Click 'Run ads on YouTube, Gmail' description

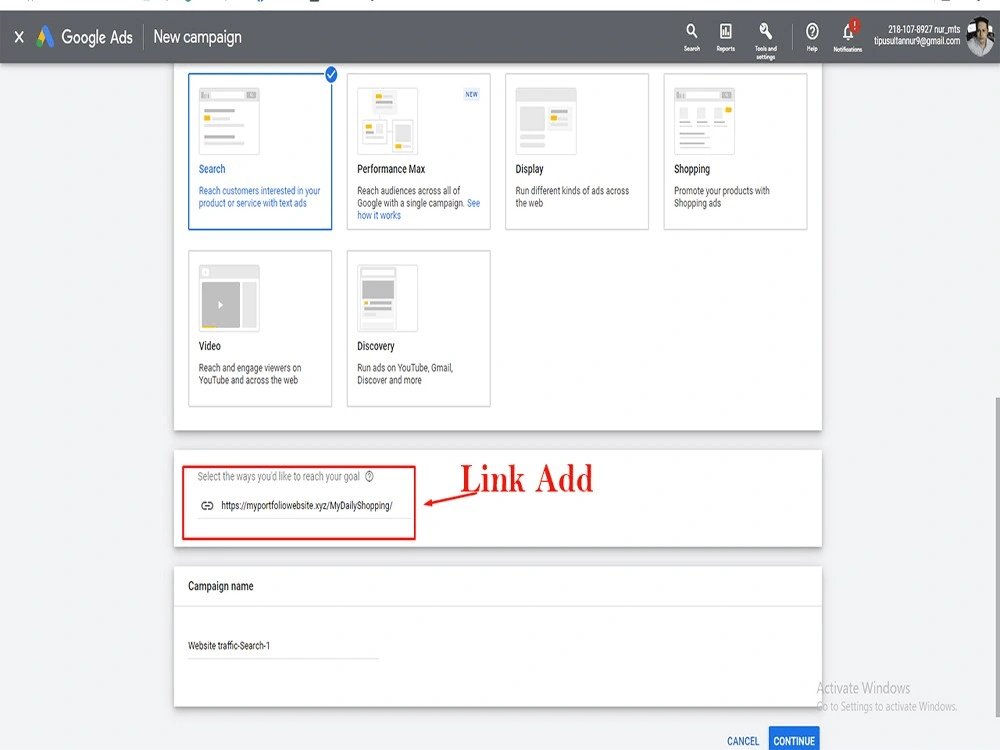[x=405, y=374]
